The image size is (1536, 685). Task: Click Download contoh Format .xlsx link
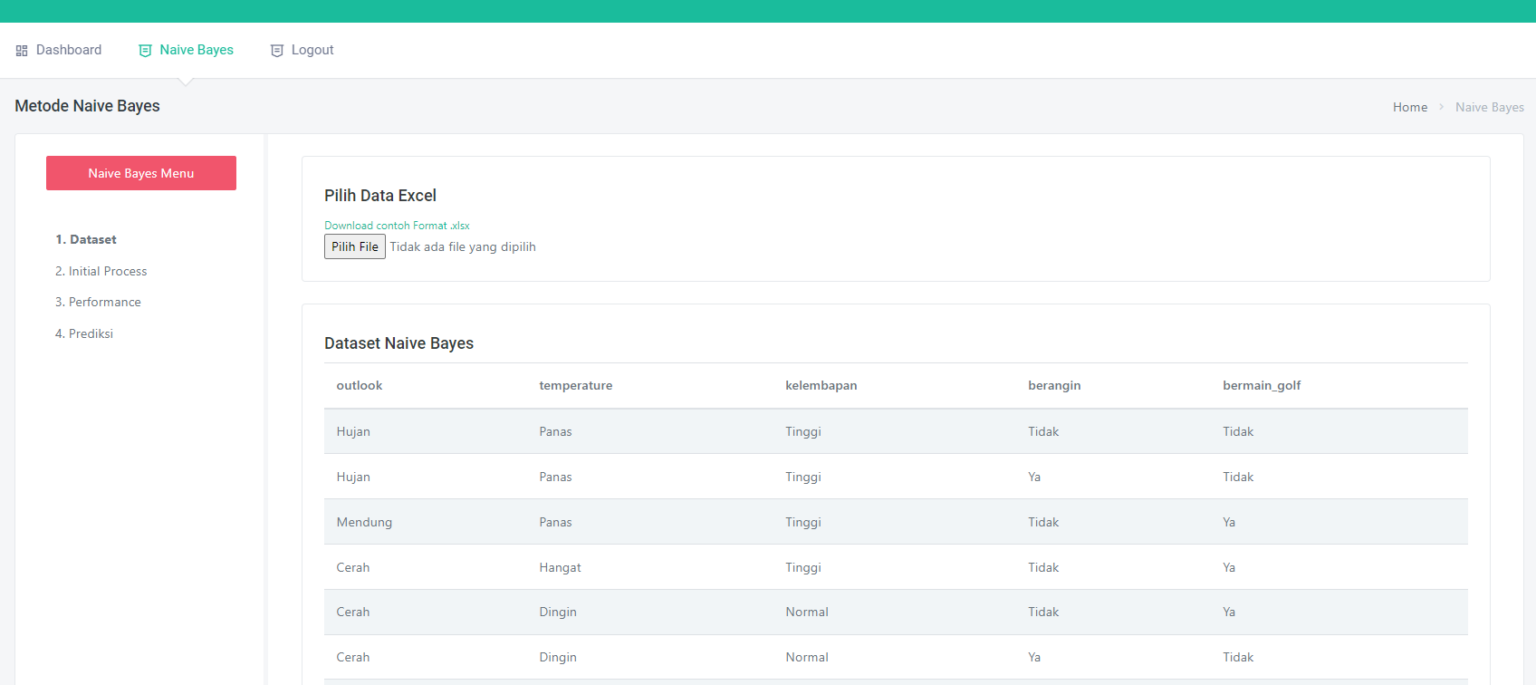coord(397,226)
